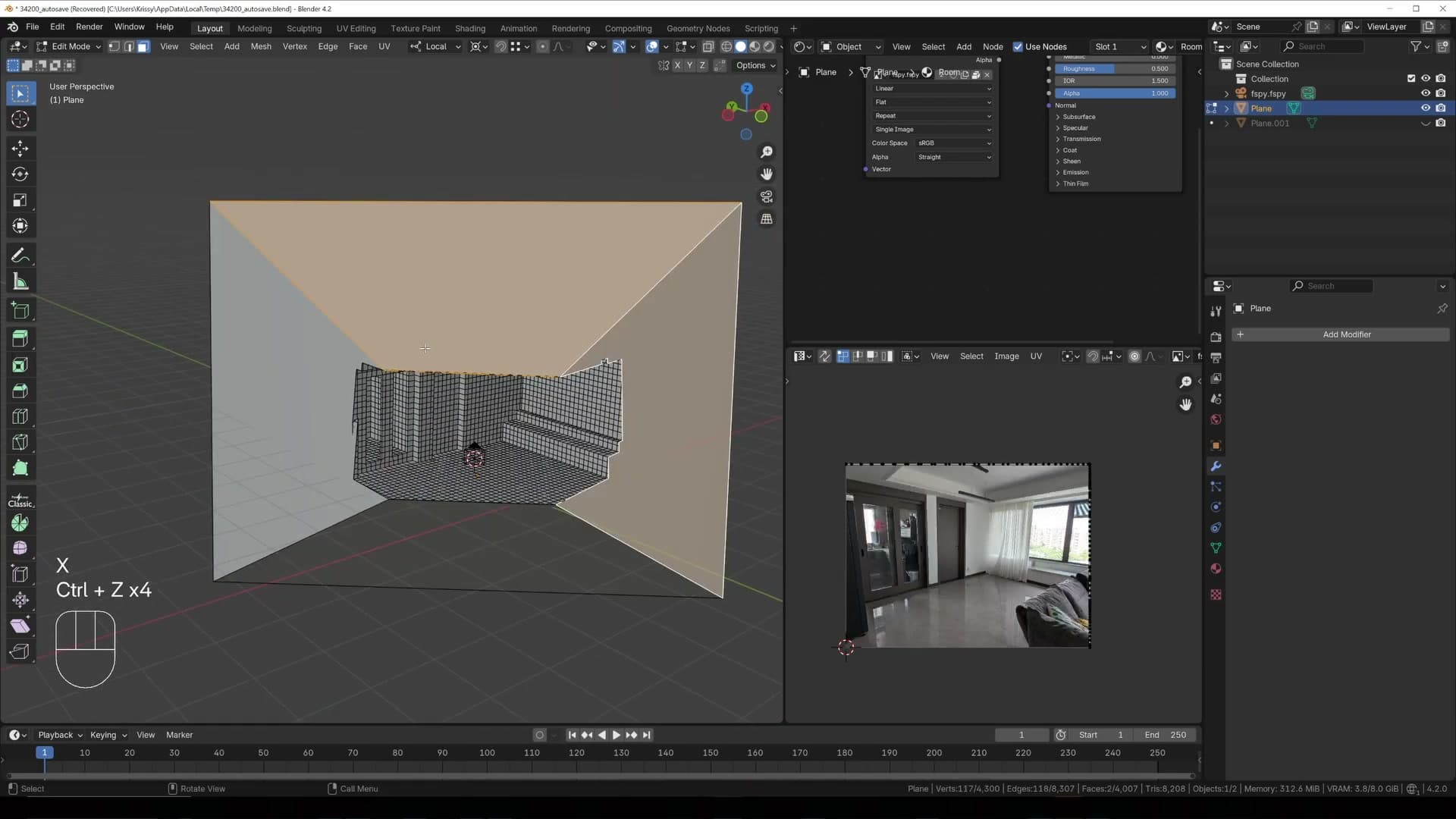Open the Options dropdown in viewport
The width and height of the screenshot is (1456, 819).
tap(756, 65)
